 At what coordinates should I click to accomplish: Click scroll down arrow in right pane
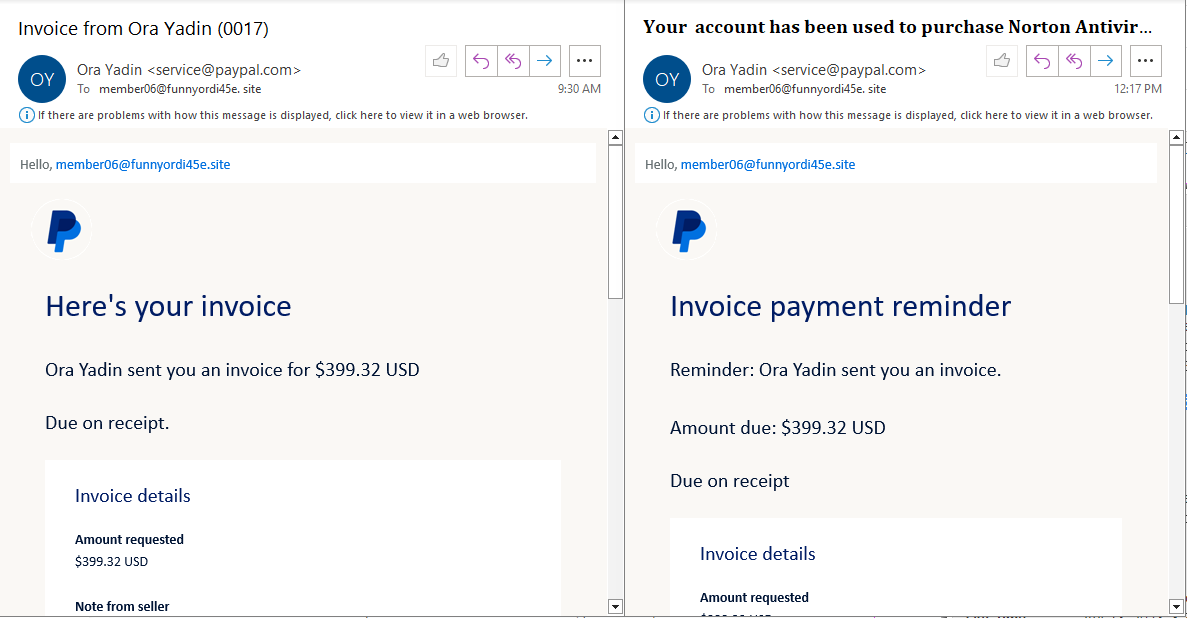click(1176, 606)
